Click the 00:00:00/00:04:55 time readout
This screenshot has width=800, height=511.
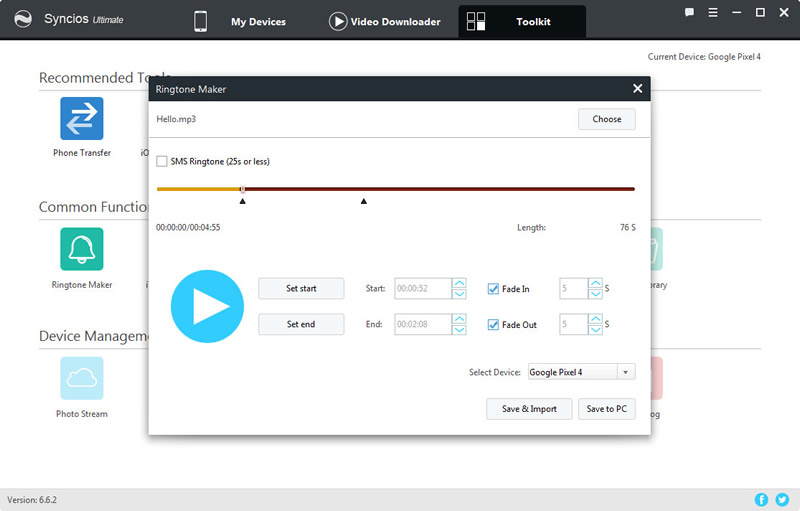(x=188, y=227)
